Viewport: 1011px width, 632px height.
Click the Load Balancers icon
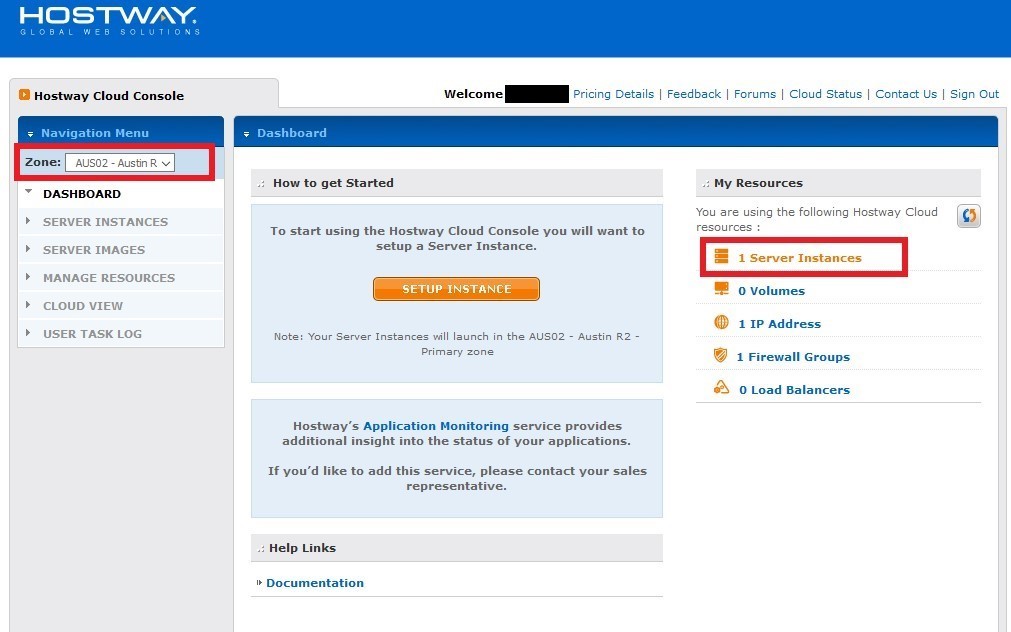click(x=721, y=388)
